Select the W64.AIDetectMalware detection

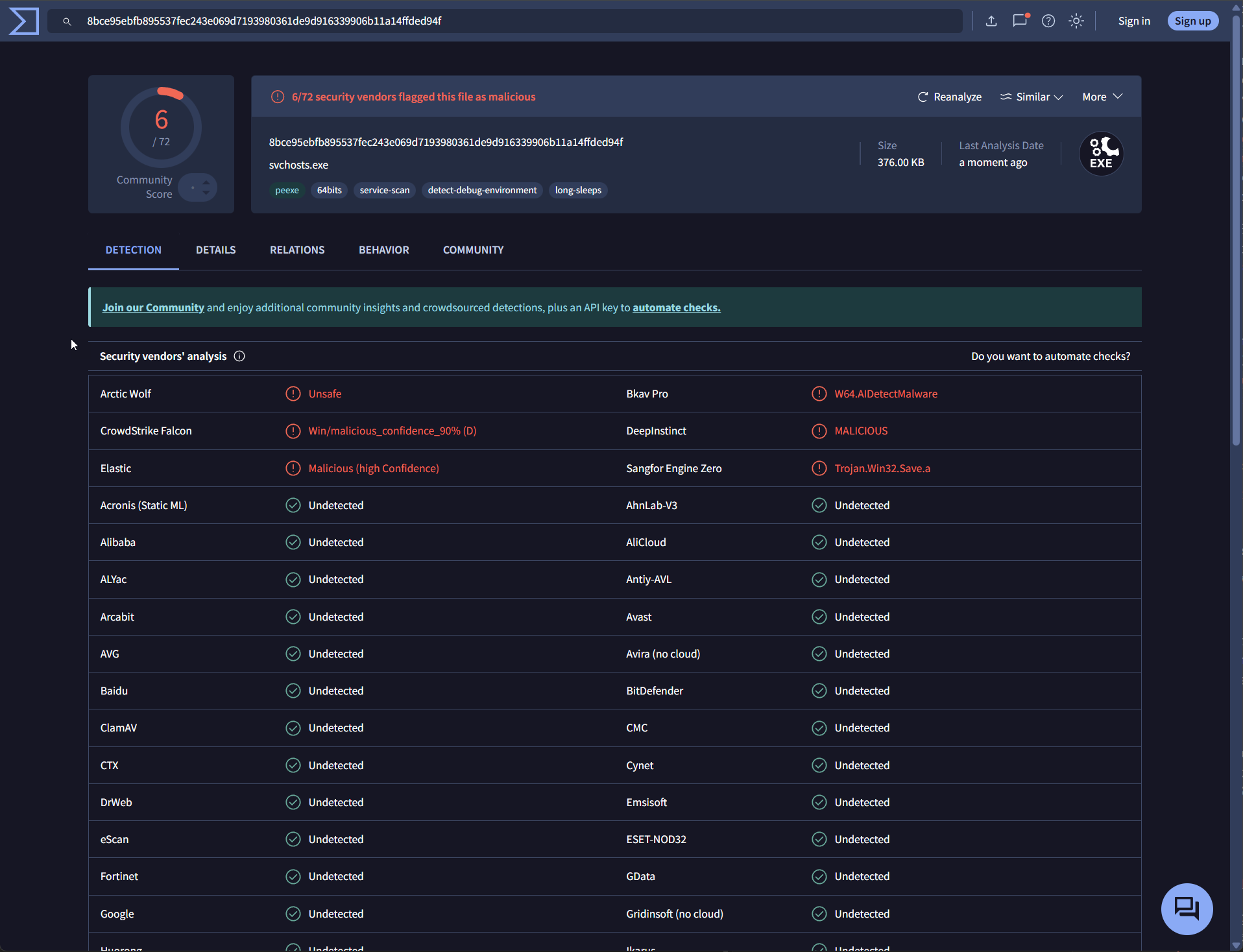[886, 394]
